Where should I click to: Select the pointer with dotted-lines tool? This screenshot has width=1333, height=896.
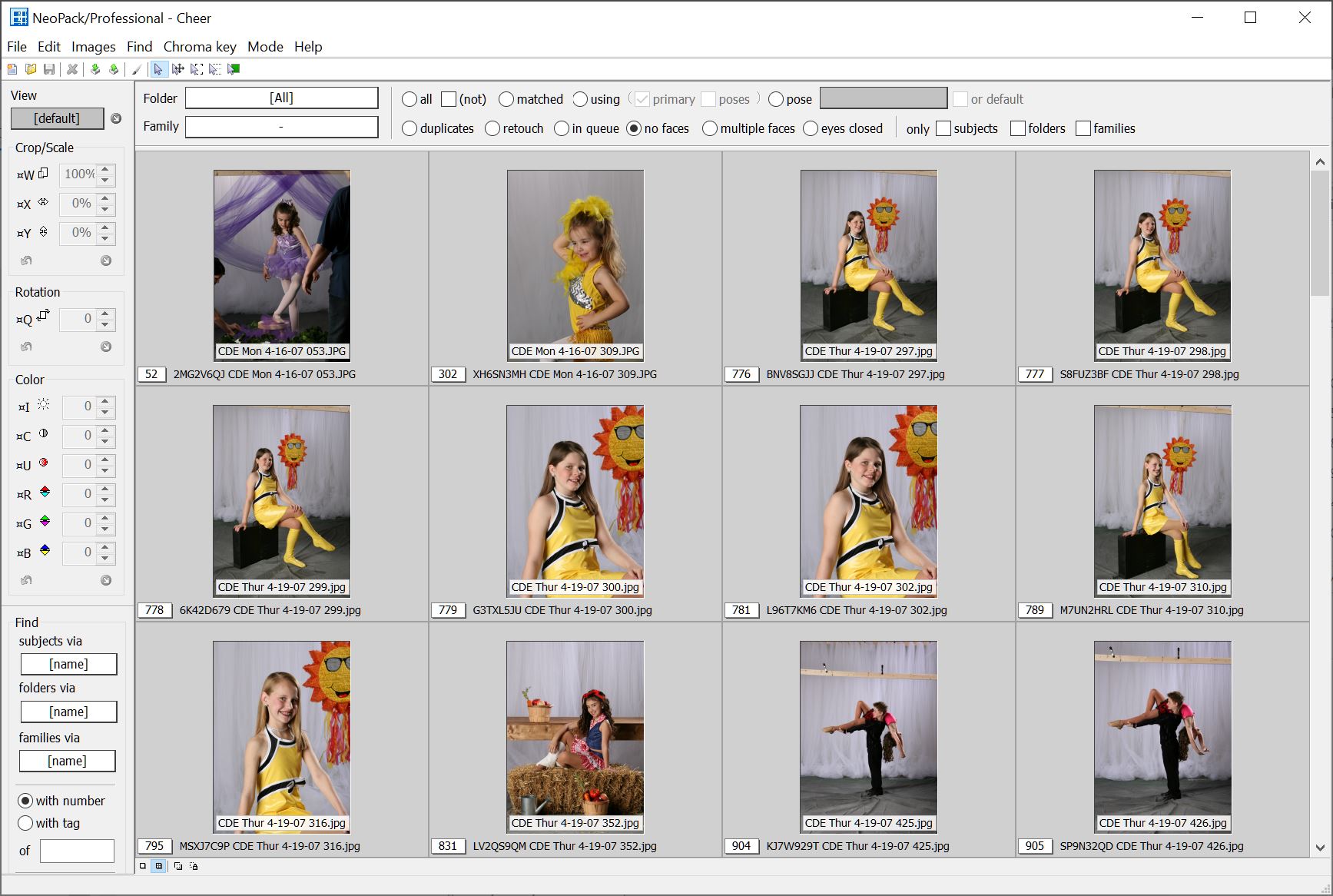click(x=215, y=69)
